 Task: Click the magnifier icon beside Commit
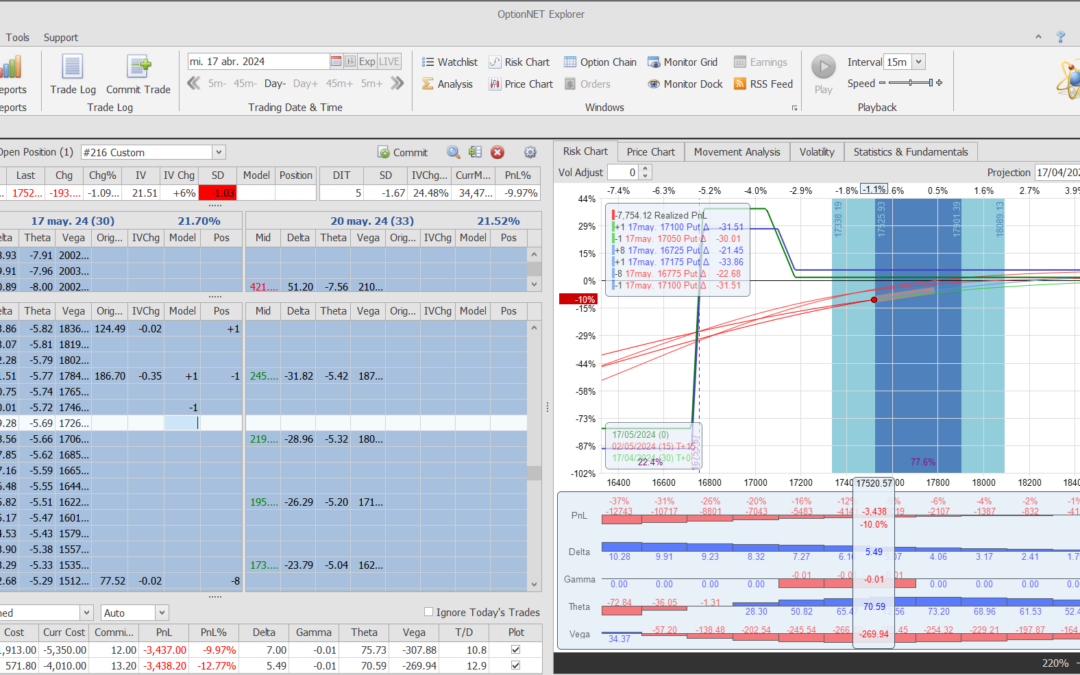453,152
